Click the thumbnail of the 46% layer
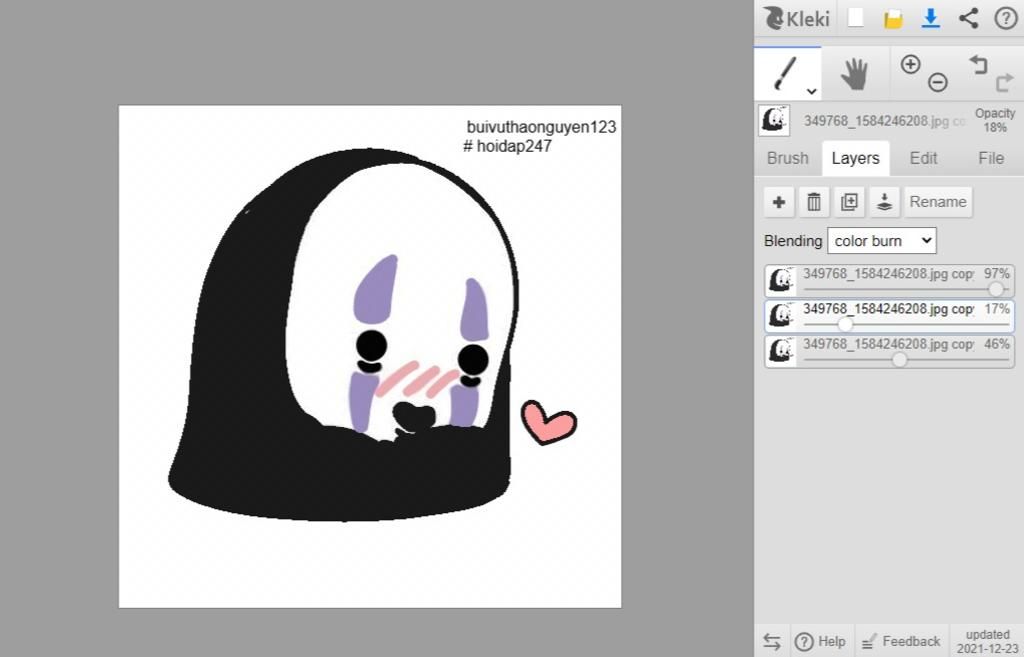The height and width of the screenshot is (657, 1024). coord(781,351)
